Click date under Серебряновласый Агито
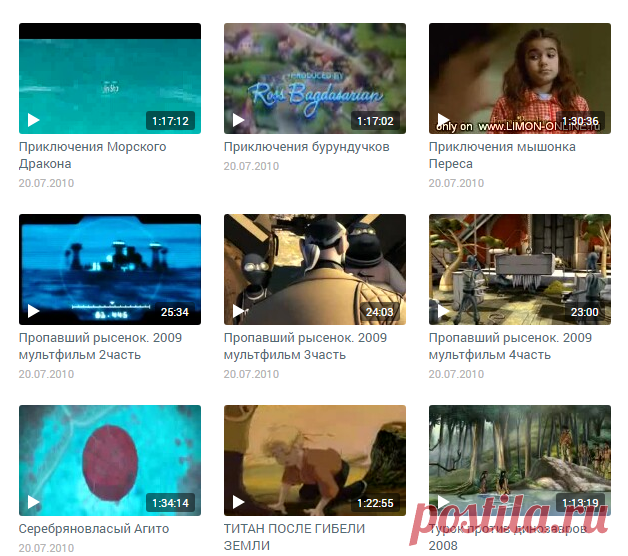Screen dimensions: 628x556 click(x=46, y=548)
